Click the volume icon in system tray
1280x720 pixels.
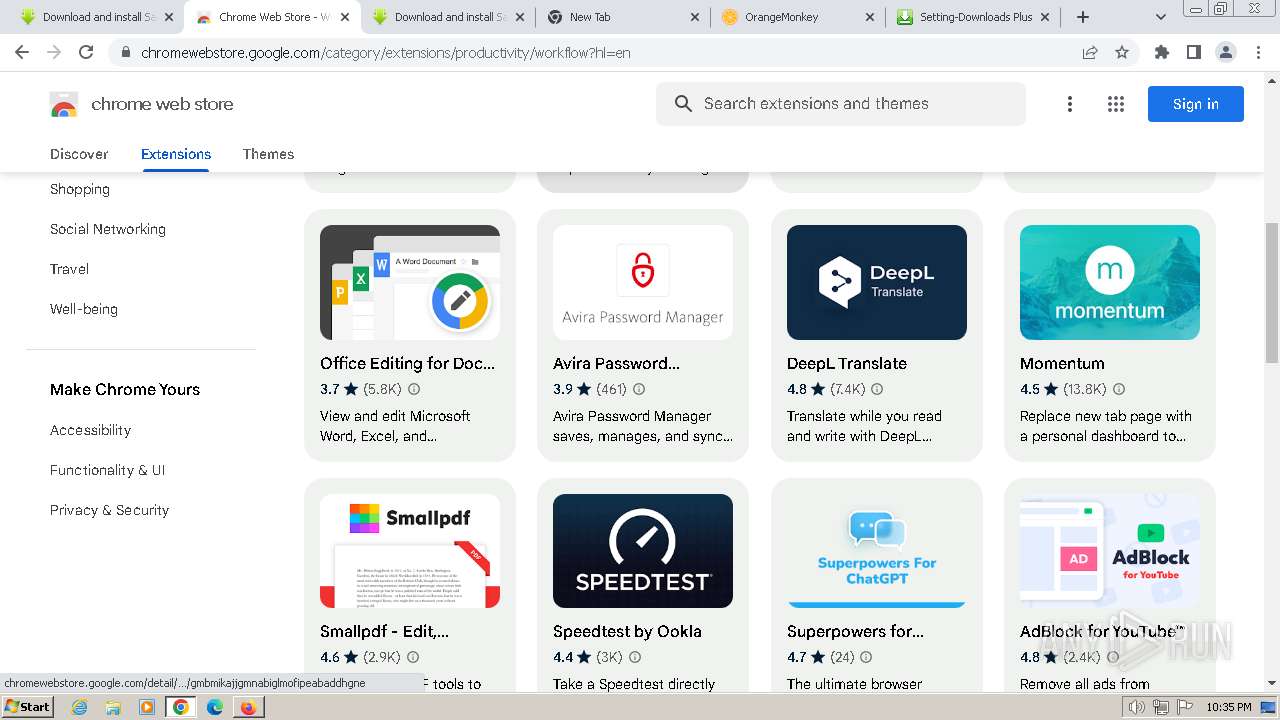1136,707
